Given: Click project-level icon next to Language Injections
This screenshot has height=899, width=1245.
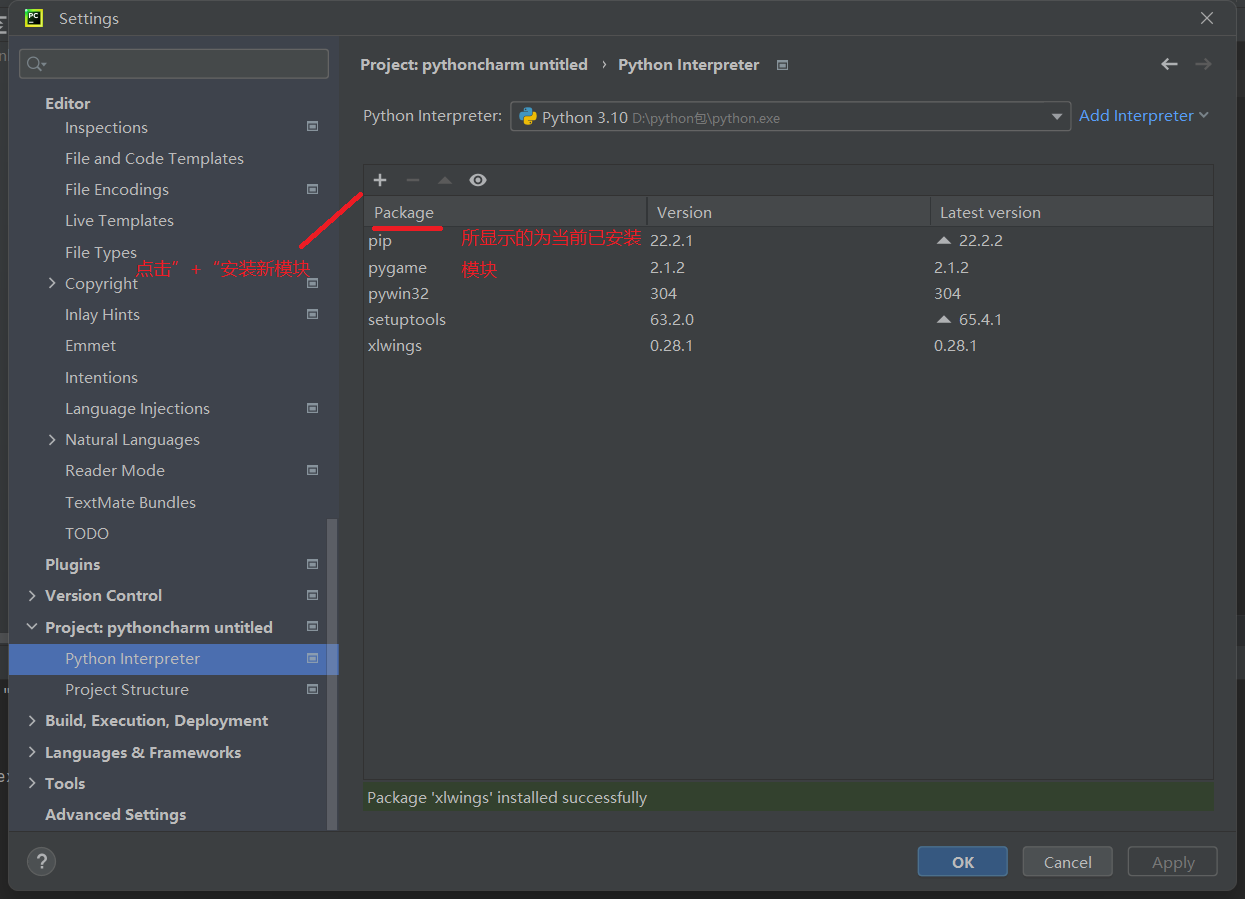Looking at the screenshot, I should tap(312, 408).
